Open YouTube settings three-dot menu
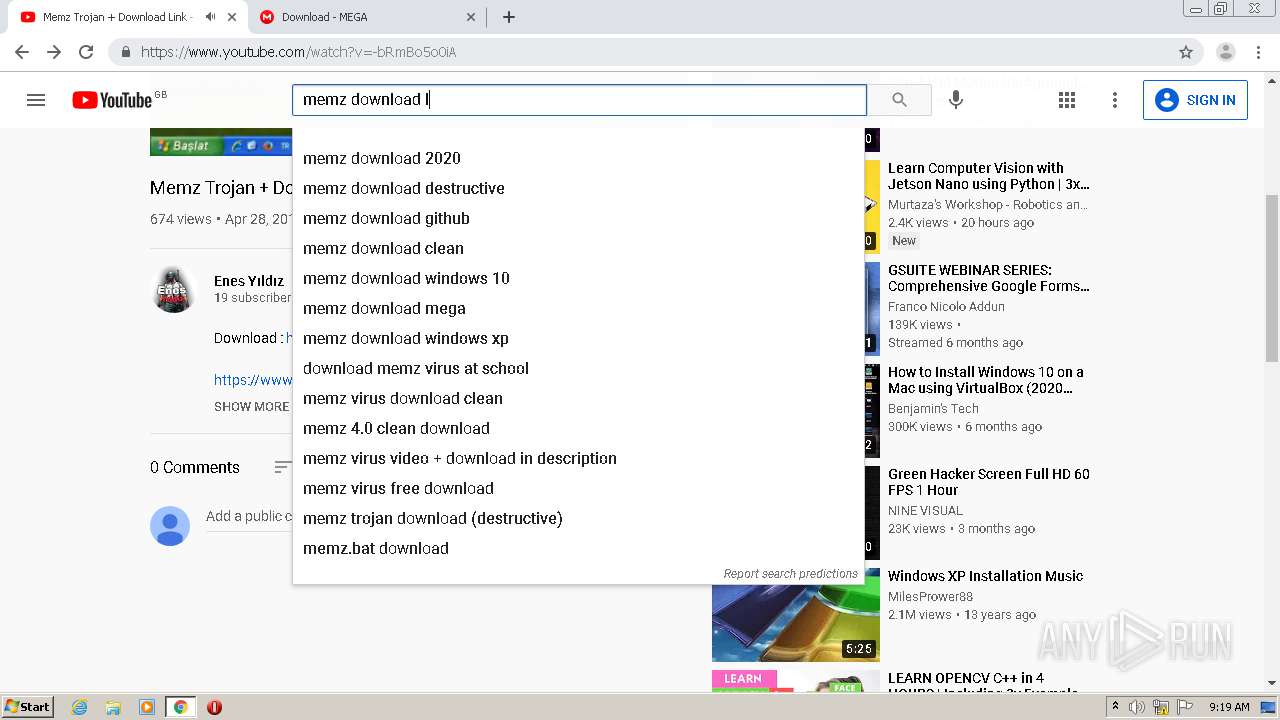The width and height of the screenshot is (1280, 720). [x=1115, y=100]
